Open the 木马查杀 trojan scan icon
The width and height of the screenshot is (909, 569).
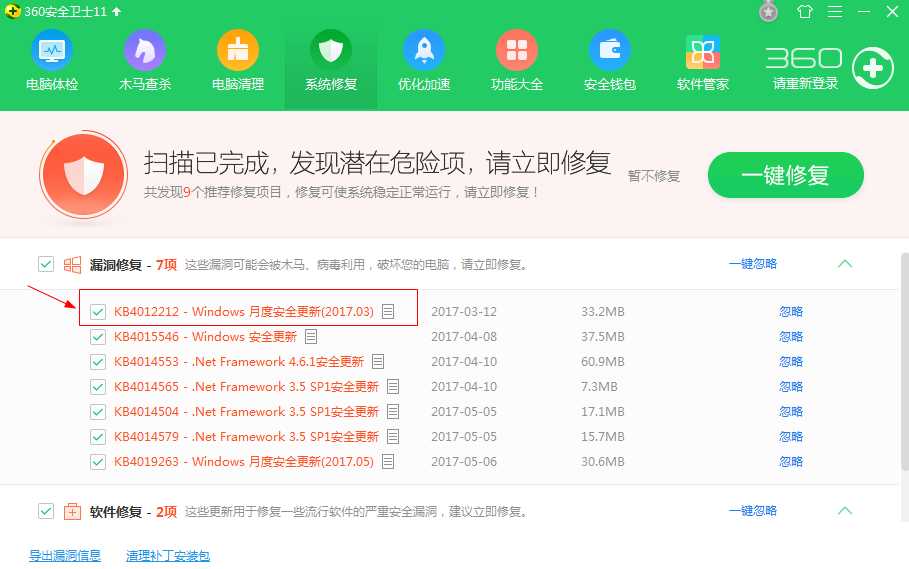click(145, 51)
